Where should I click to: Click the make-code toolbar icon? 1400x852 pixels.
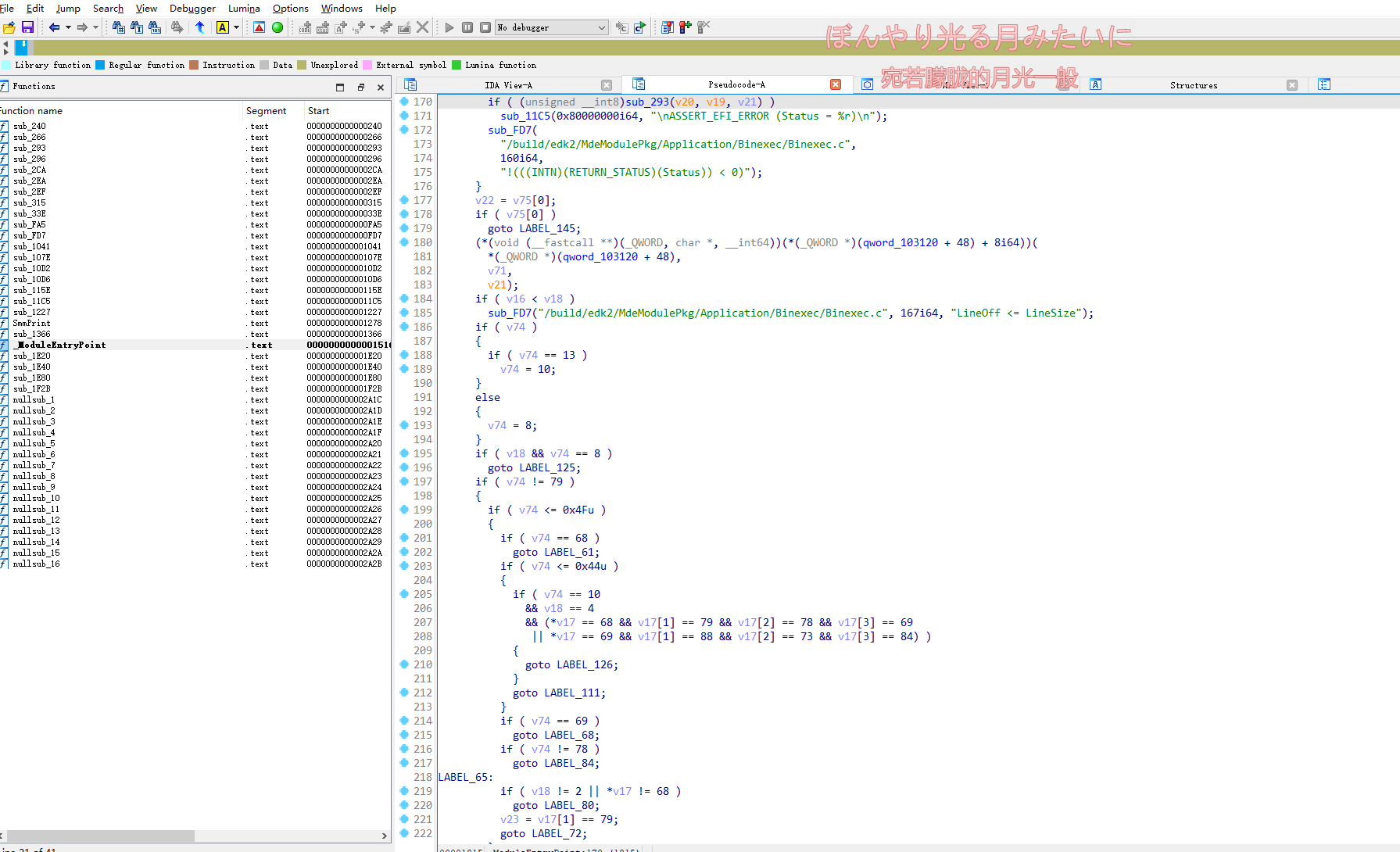pyautogui.click(x=305, y=27)
